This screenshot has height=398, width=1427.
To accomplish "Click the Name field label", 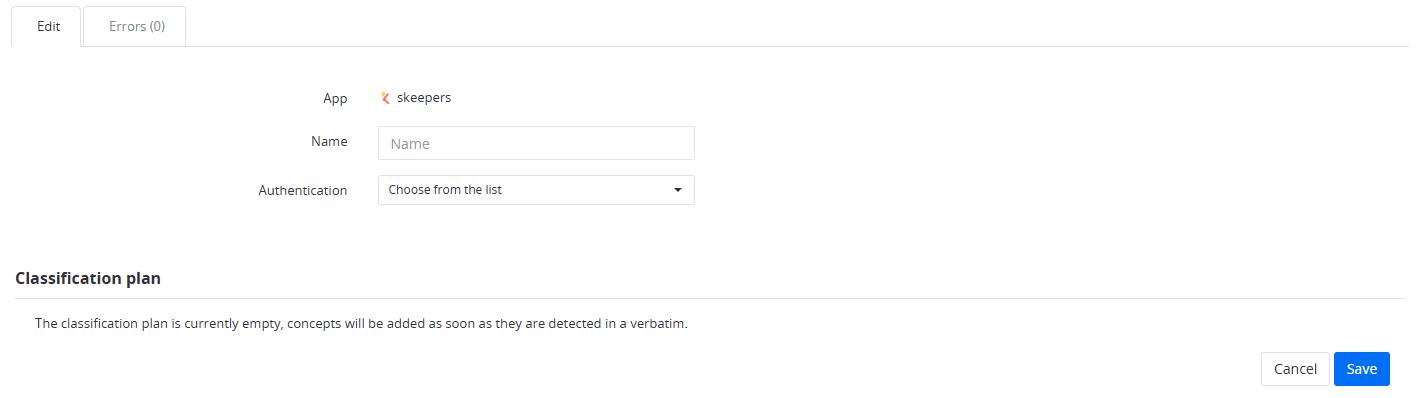I will click(x=329, y=142).
